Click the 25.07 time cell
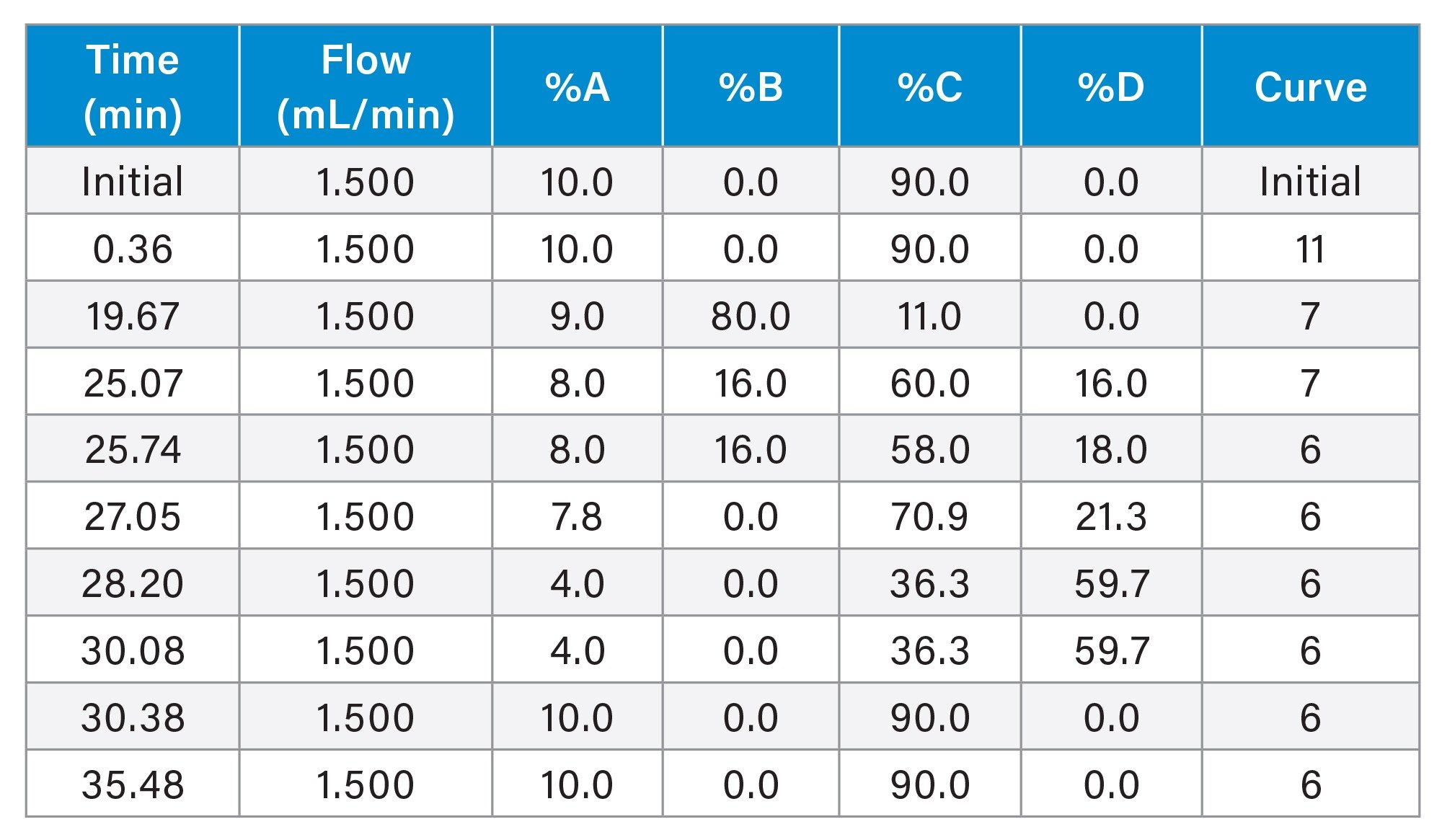 coord(133,383)
